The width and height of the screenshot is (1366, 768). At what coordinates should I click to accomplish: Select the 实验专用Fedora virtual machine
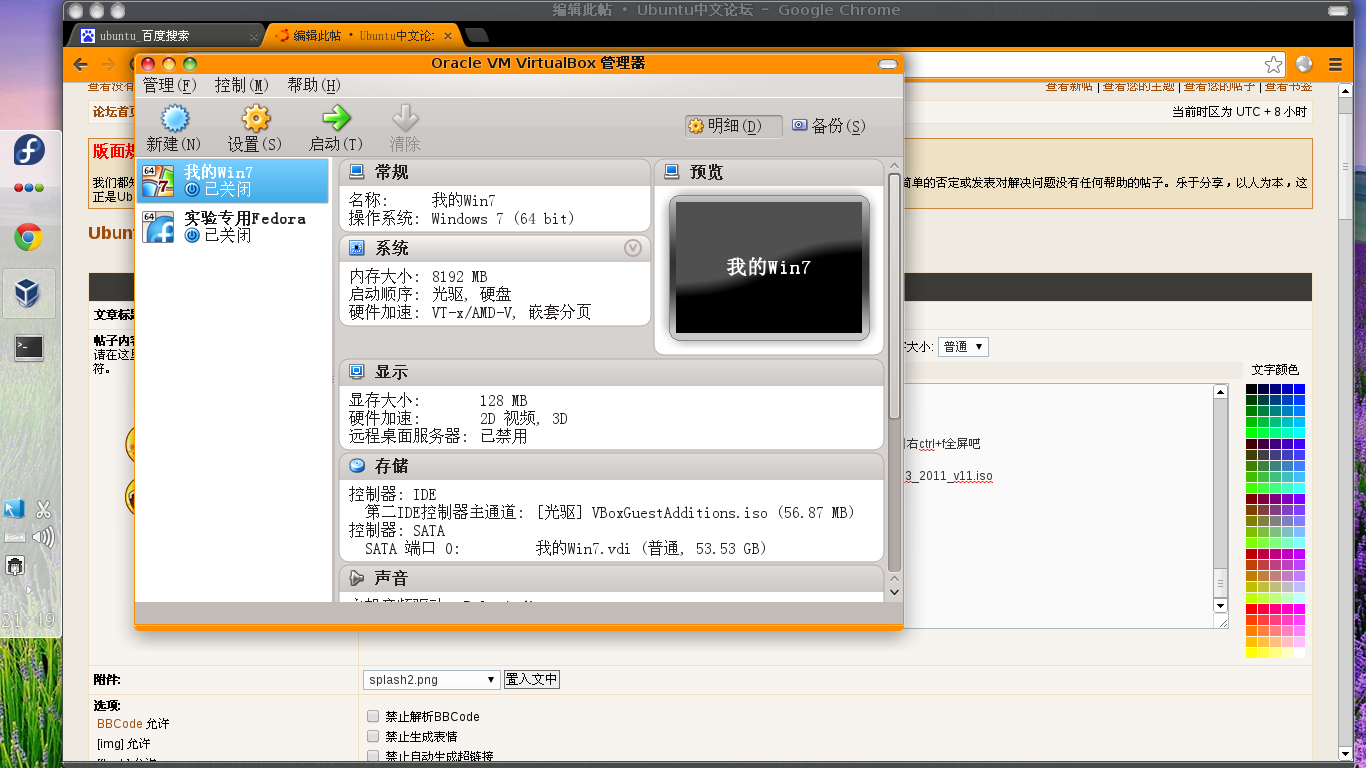click(x=233, y=227)
